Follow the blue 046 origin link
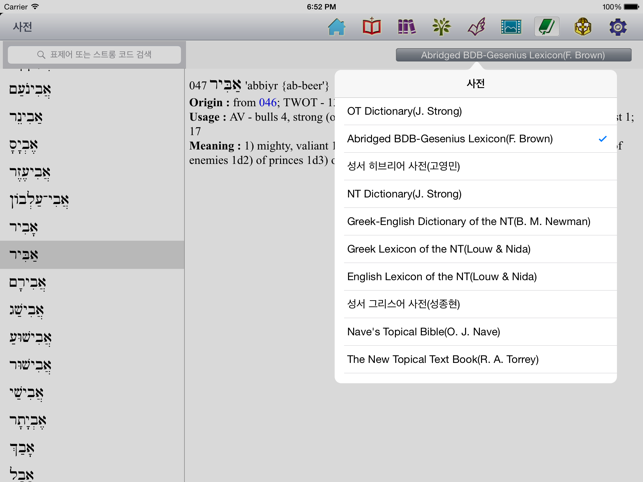The width and height of the screenshot is (643, 482). pos(267,103)
